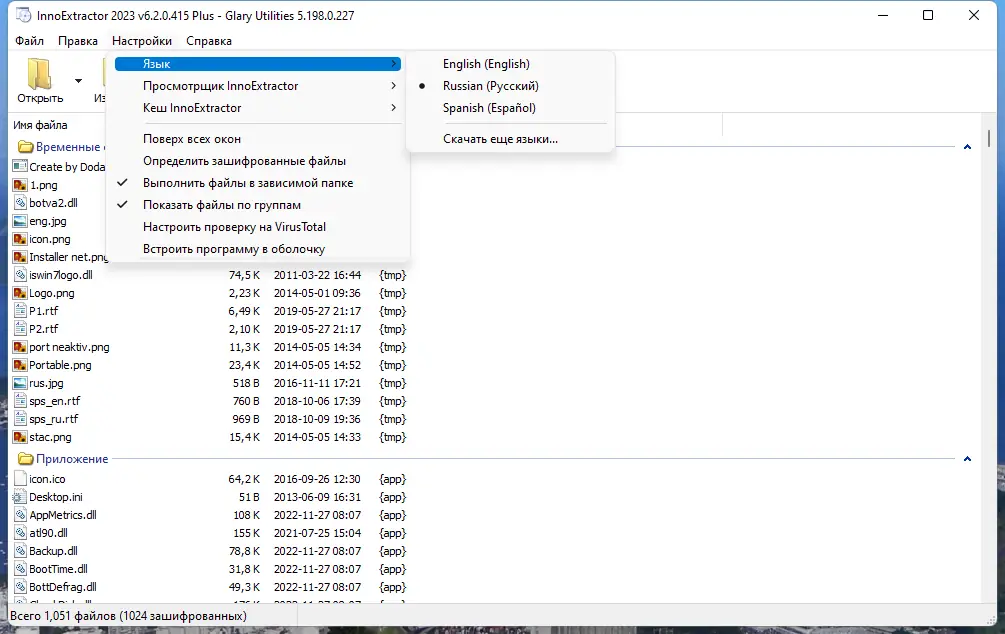
Task: Click the BottDefrag.dll file icon
Action: pos(20,587)
